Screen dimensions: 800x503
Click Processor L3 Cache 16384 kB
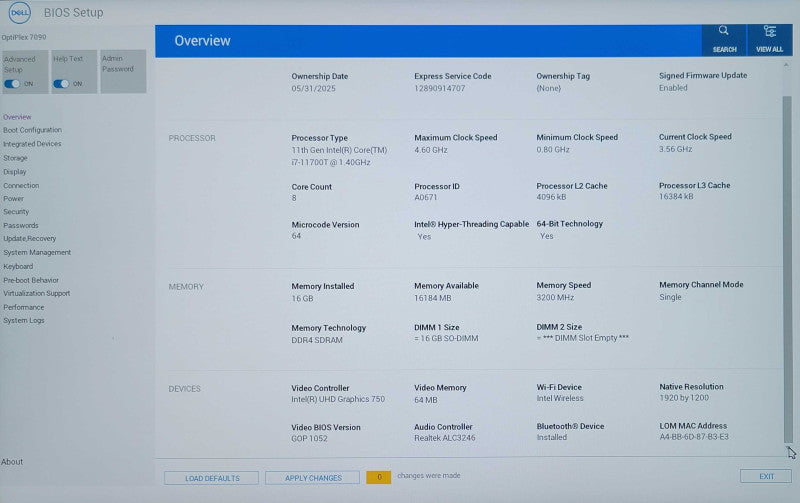[x=676, y=196]
